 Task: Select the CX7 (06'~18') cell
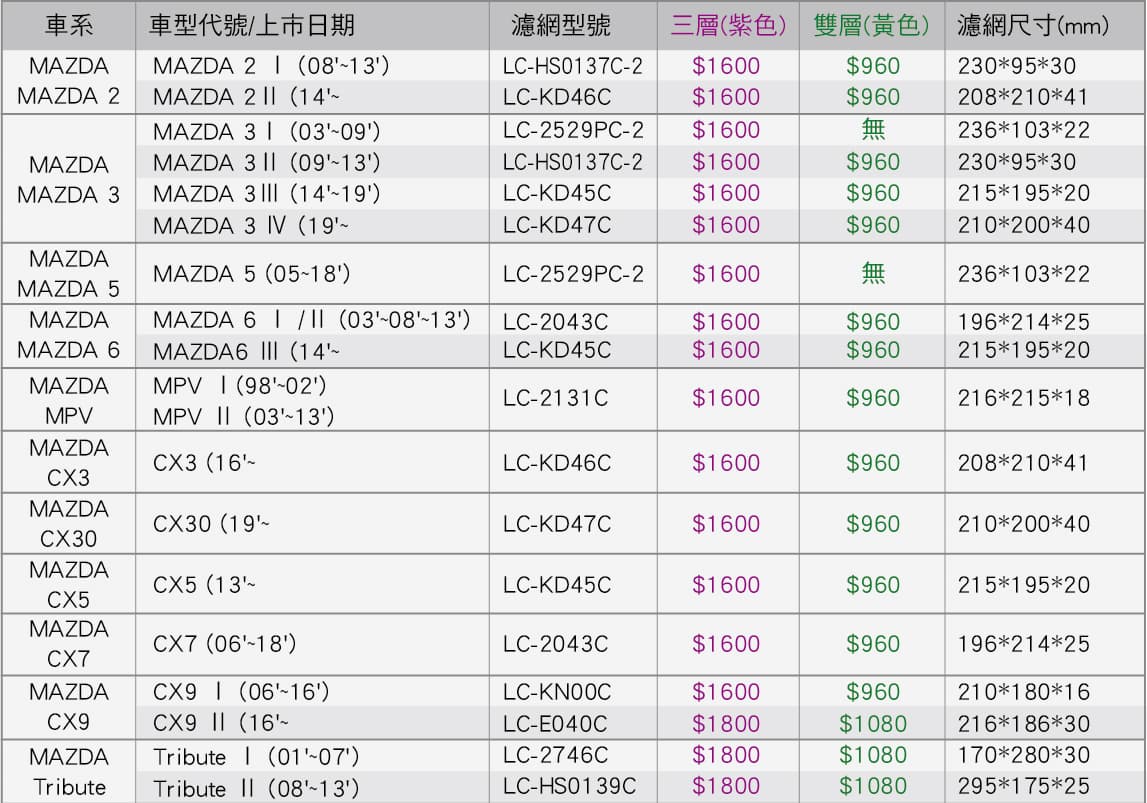(x=225, y=644)
